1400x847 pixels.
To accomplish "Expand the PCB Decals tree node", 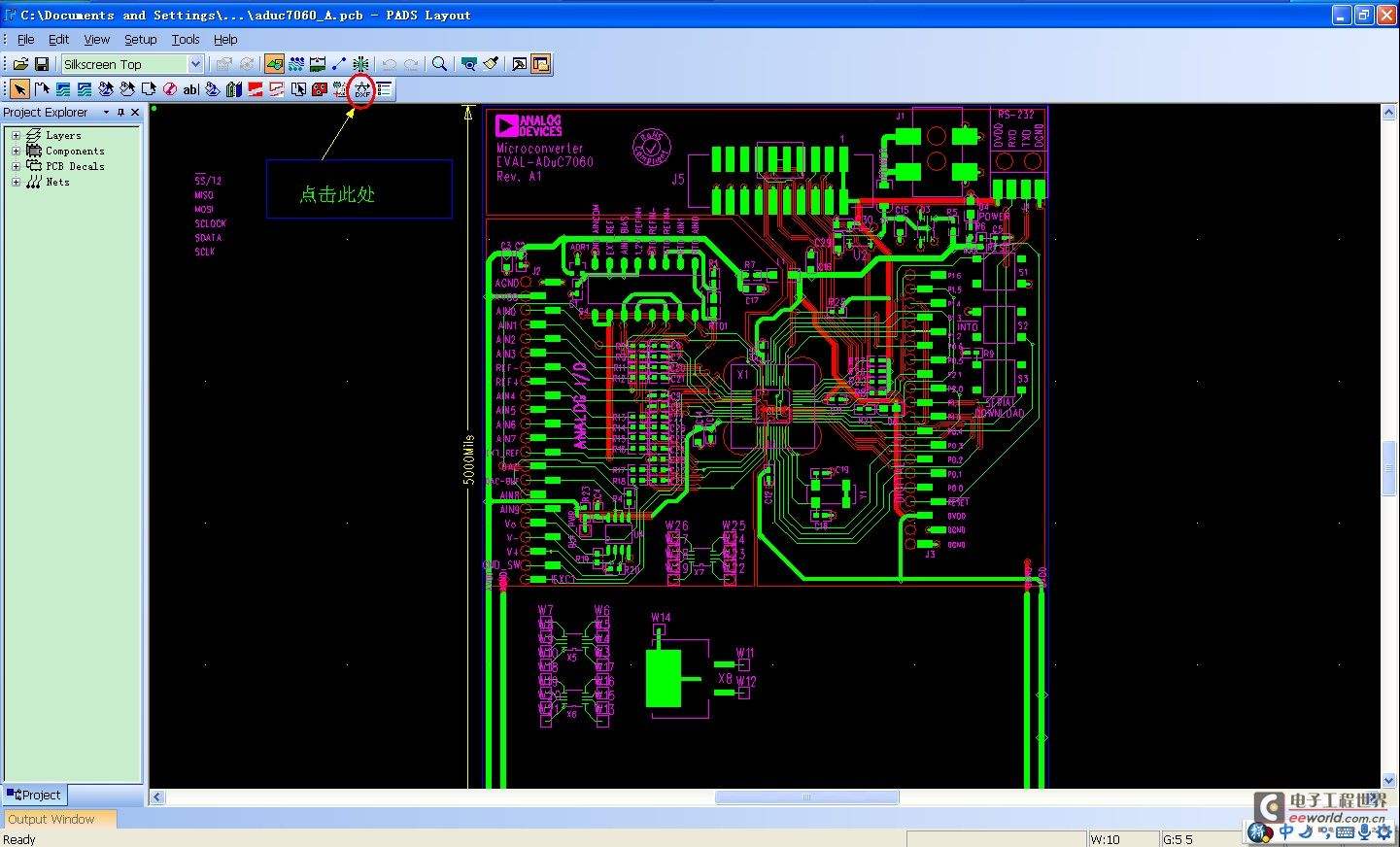I will (x=16, y=166).
